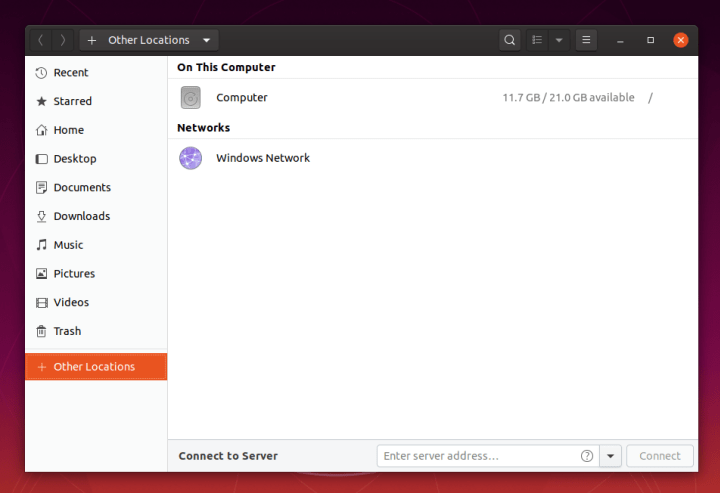Screen dimensions: 720x493
Task: Open view options dropdown arrow
Action: coord(559,40)
